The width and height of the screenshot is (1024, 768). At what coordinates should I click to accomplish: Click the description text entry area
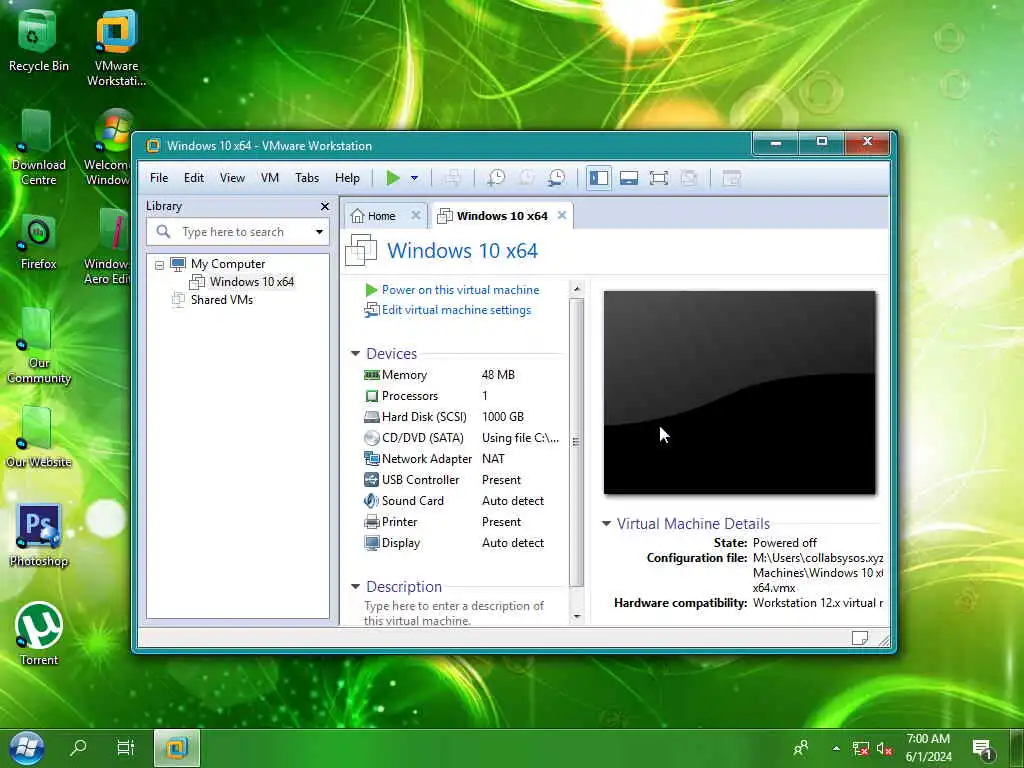click(454, 613)
